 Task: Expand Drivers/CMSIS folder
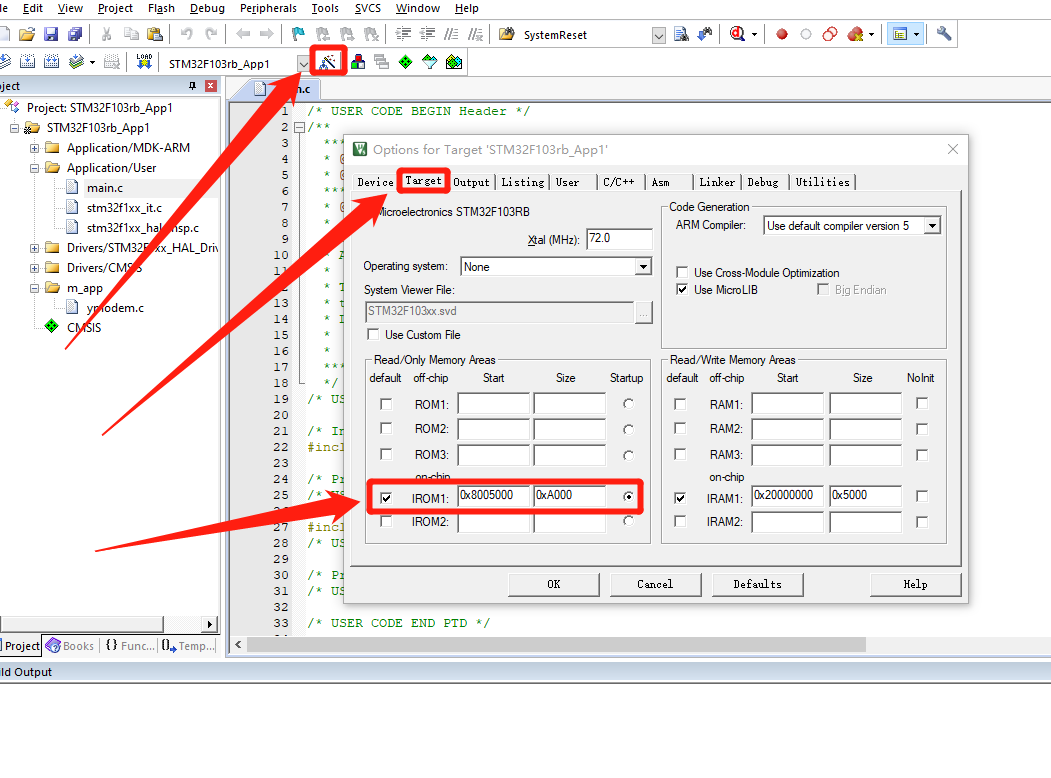pos(34,268)
